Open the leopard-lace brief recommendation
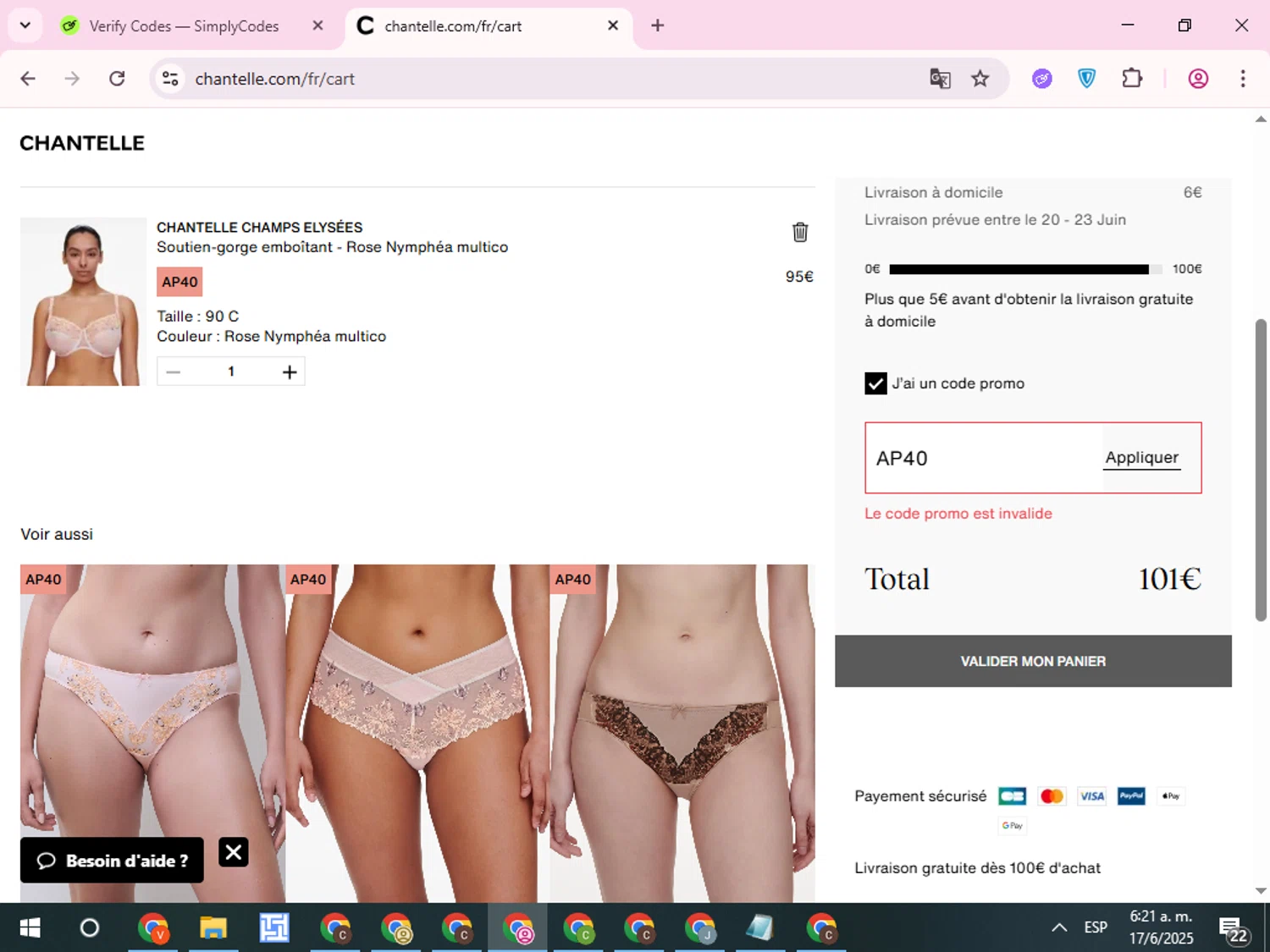The image size is (1270, 952). pos(682,733)
